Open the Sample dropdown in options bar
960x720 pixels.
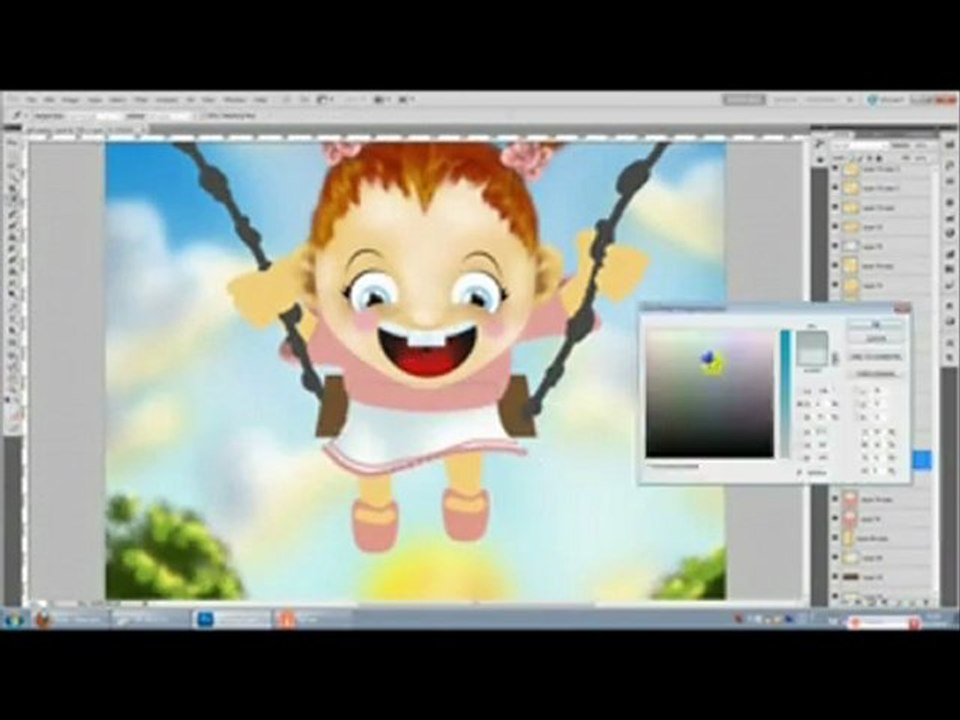coord(168,115)
